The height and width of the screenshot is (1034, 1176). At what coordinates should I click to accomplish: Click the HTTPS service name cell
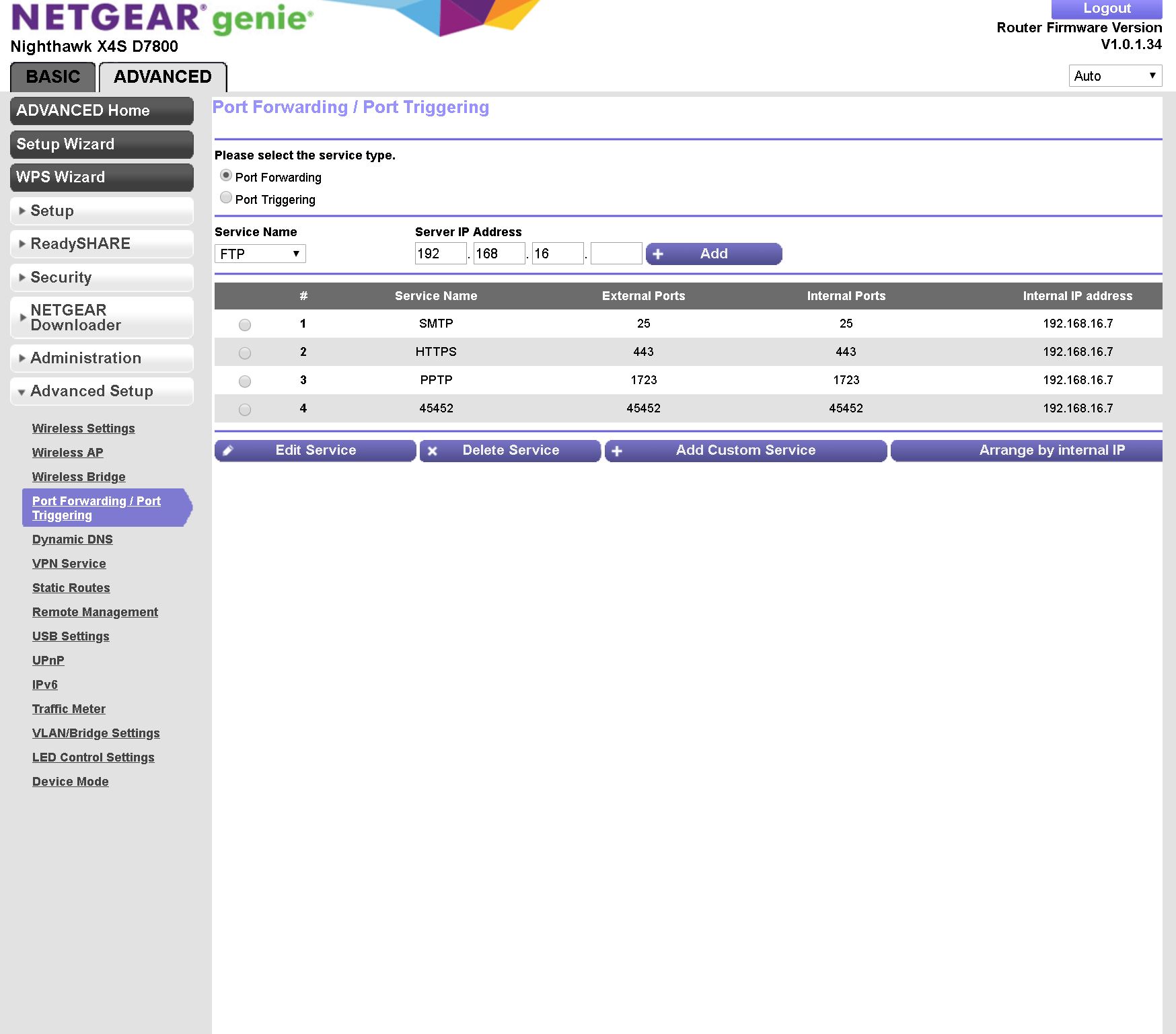436,352
